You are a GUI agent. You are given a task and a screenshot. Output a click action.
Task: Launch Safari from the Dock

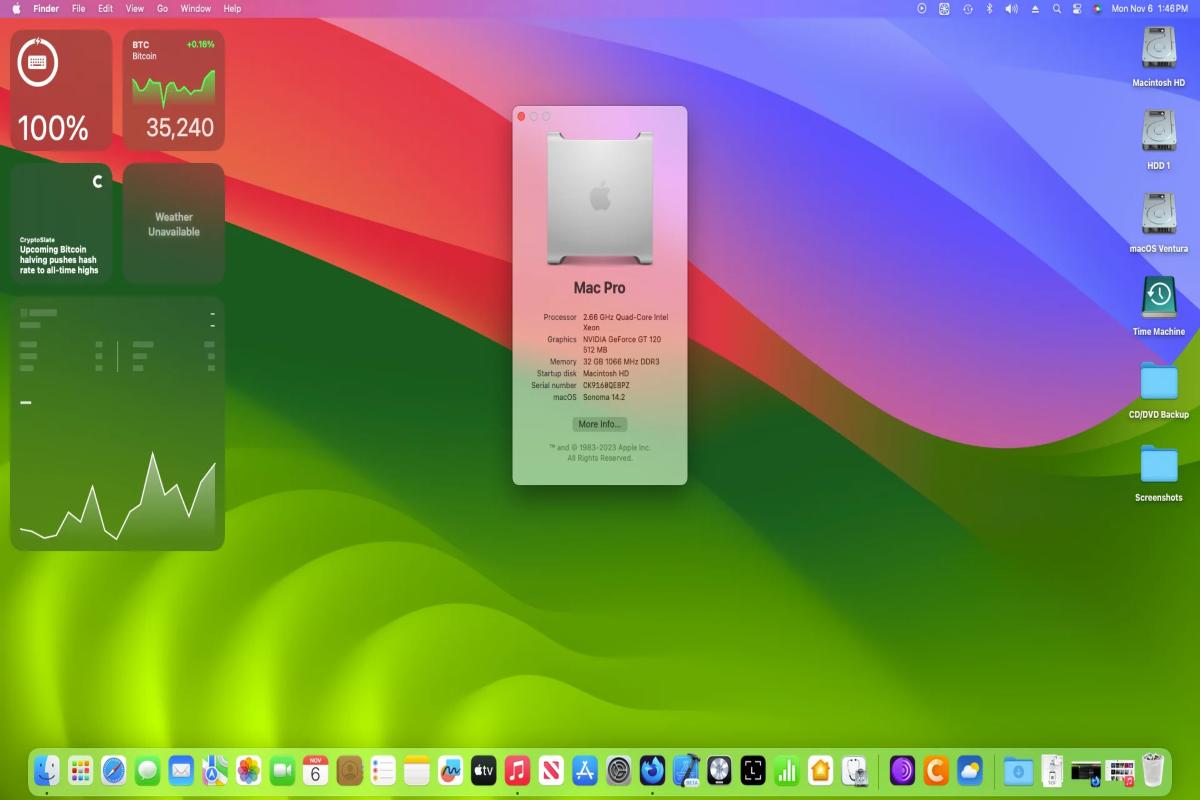click(114, 771)
